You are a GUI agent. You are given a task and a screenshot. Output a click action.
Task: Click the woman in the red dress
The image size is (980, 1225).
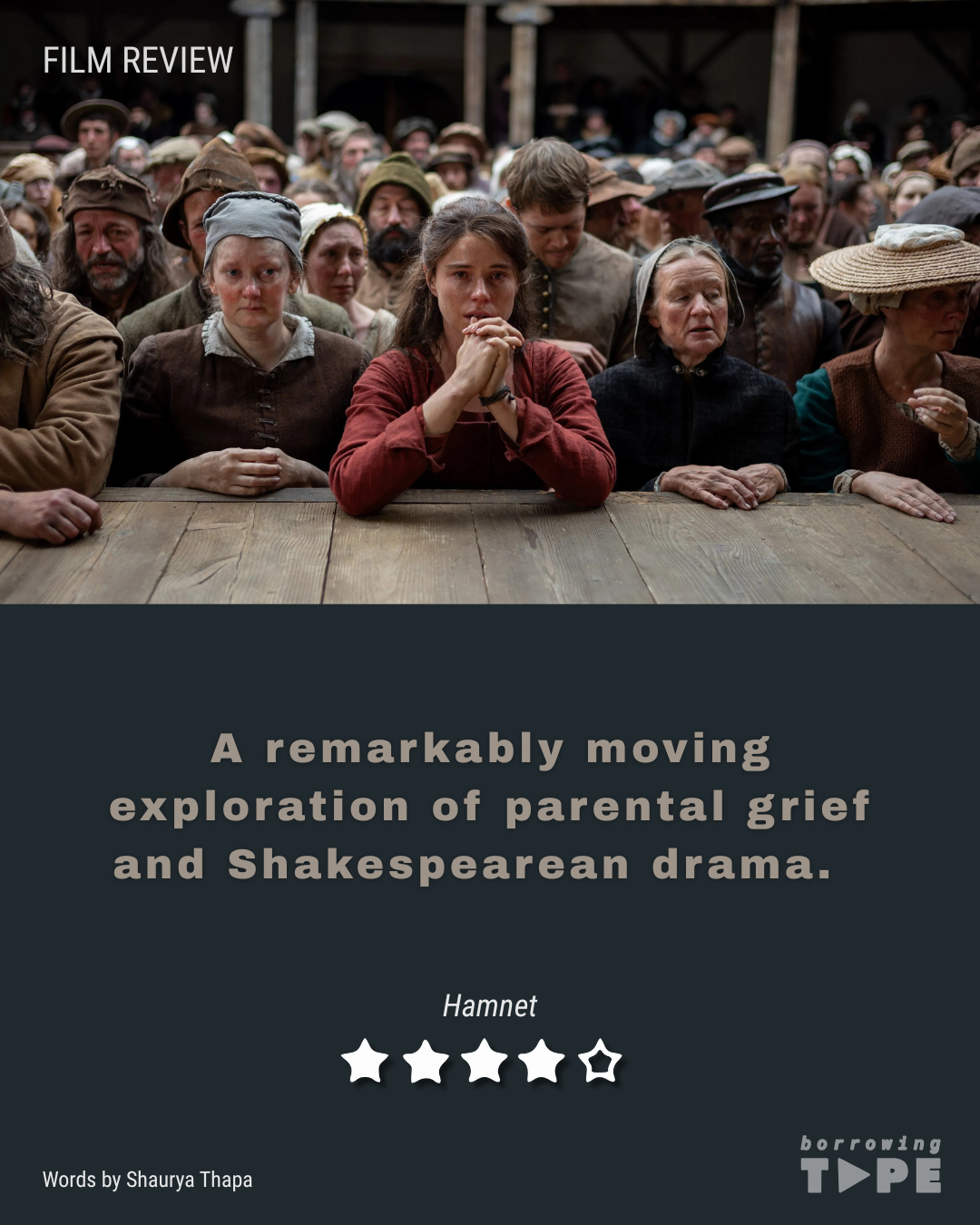tap(472, 363)
